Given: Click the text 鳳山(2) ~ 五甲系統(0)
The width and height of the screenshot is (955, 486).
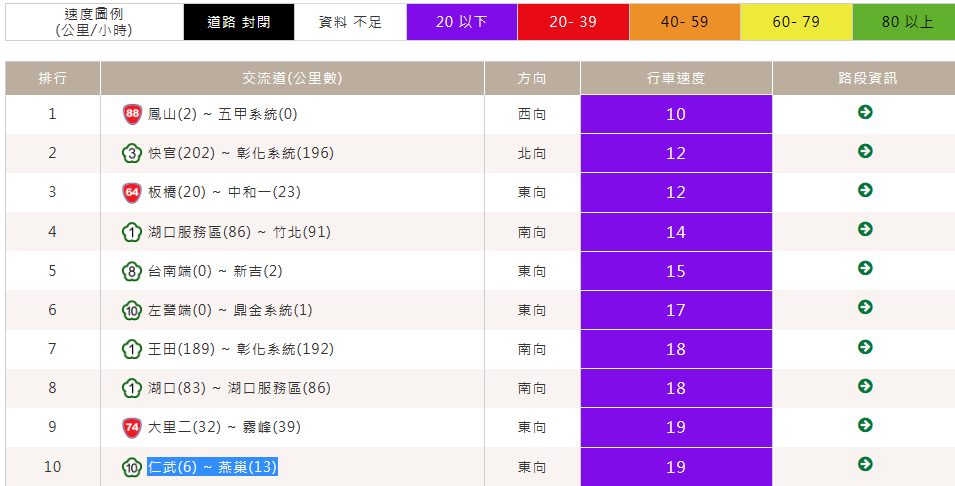Looking at the screenshot, I should pyautogui.click(x=222, y=114).
